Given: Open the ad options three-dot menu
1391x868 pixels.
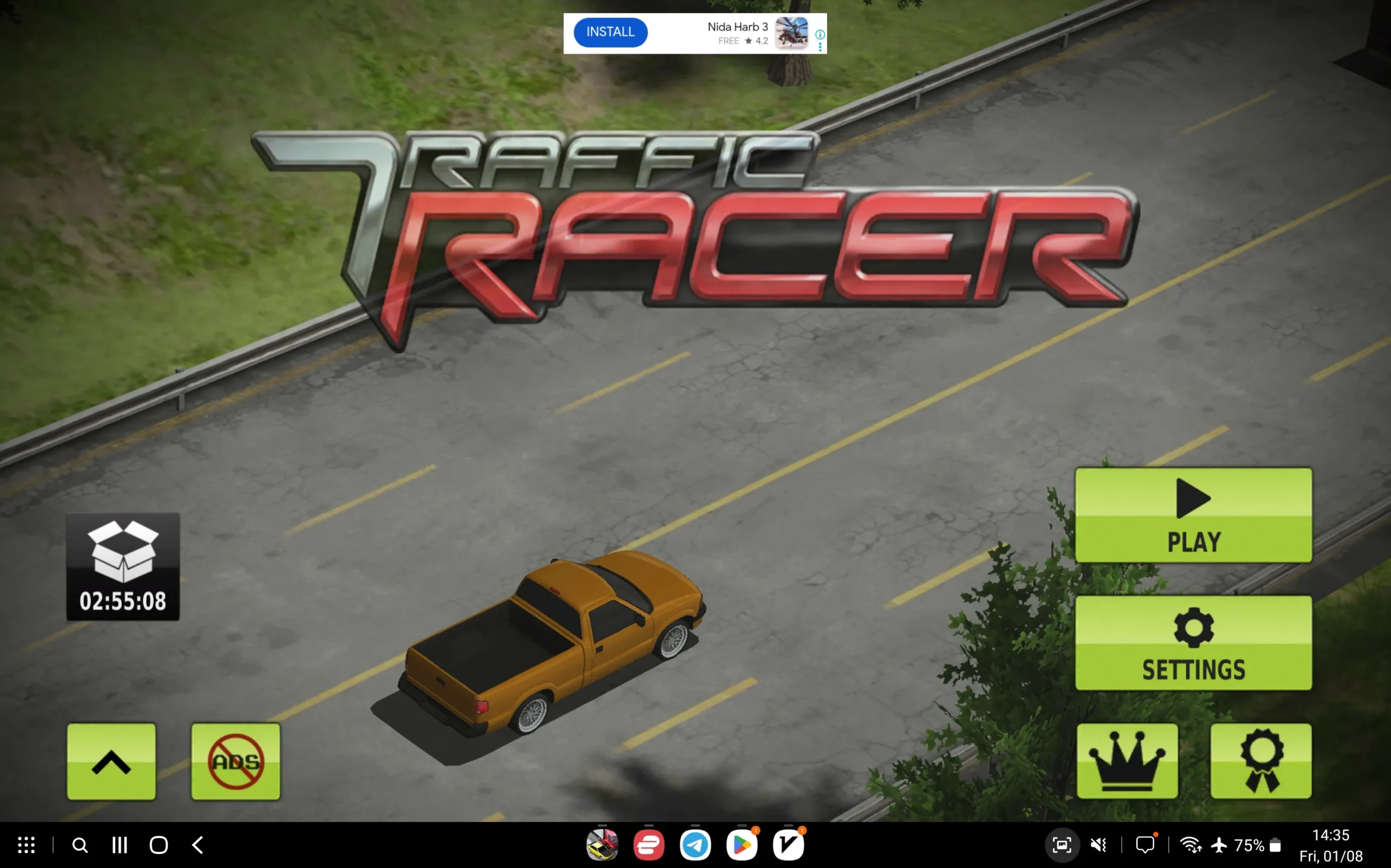Looking at the screenshot, I should [820, 48].
